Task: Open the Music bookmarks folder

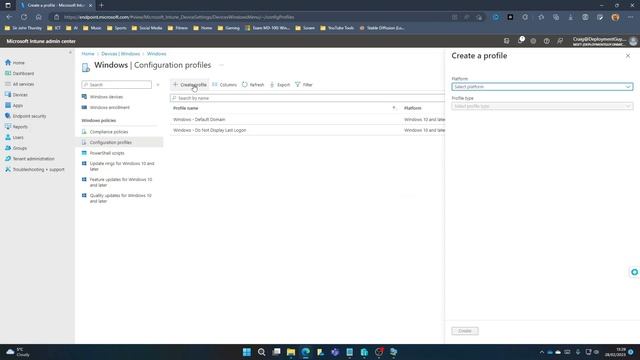Action: (x=92, y=28)
